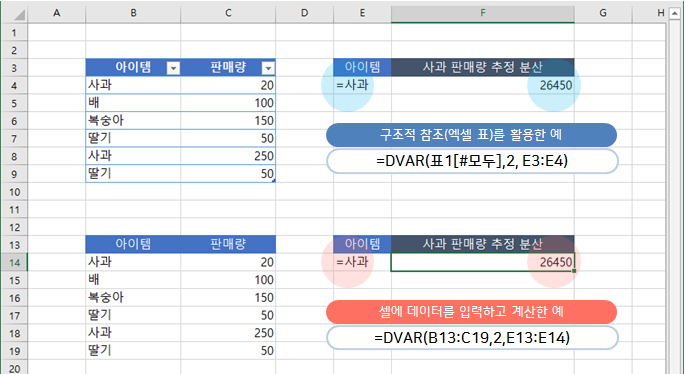Click the fill handle of cell F14
Image resolution: width=685 pixels, height=374 pixels.
[x=574, y=271]
